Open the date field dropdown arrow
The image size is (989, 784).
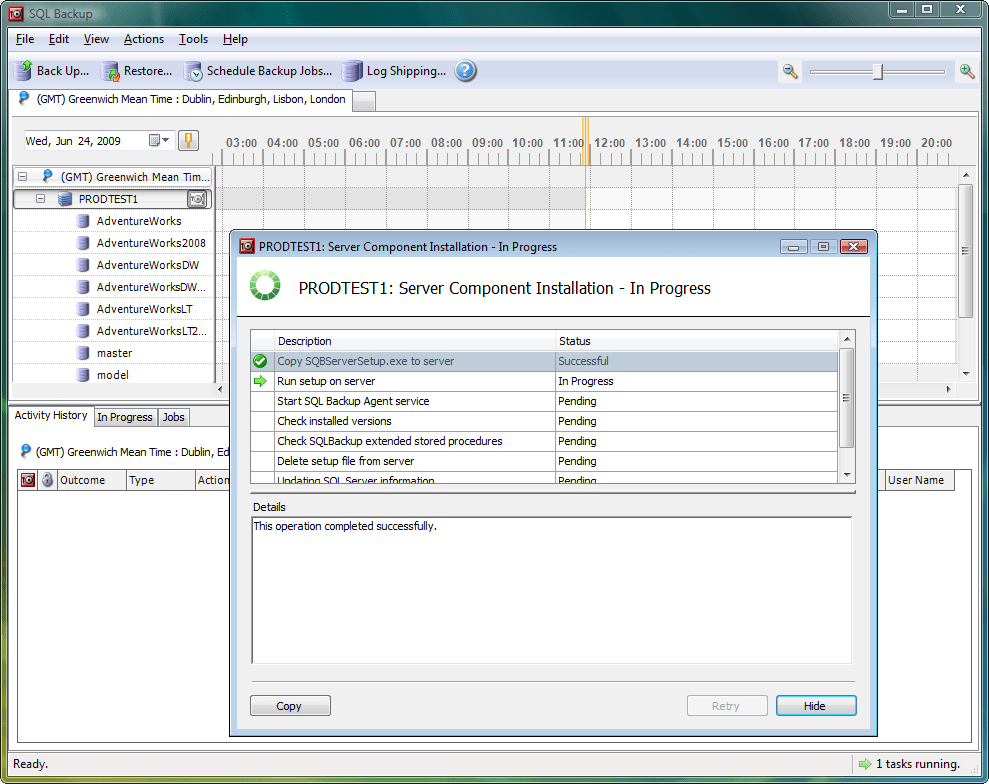(166, 140)
